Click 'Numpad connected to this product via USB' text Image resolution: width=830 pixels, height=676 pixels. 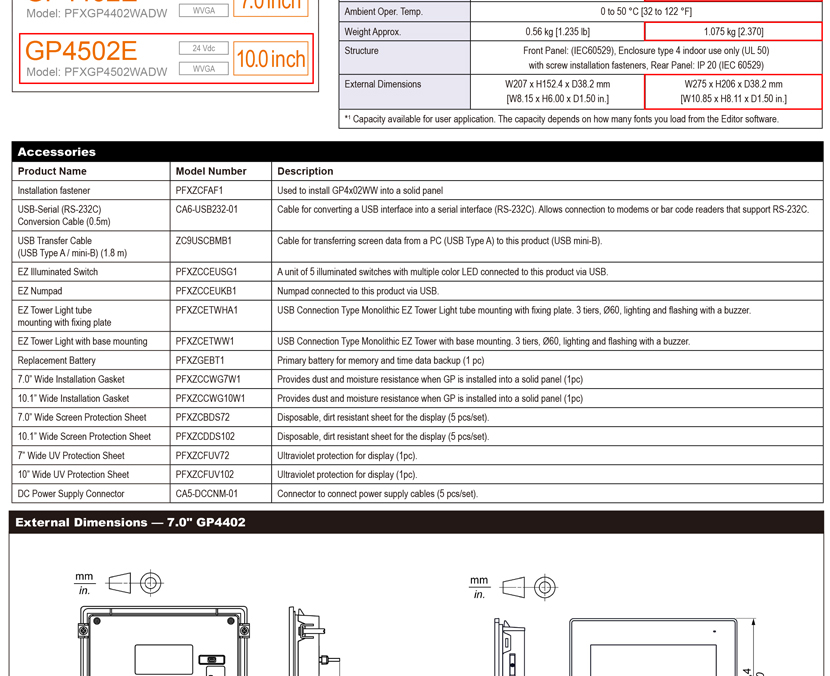click(x=358, y=291)
